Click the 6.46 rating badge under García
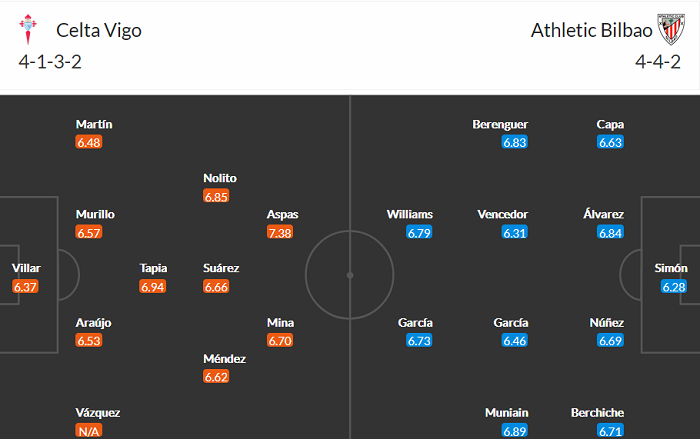The height and width of the screenshot is (439, 700). point(514,341)
